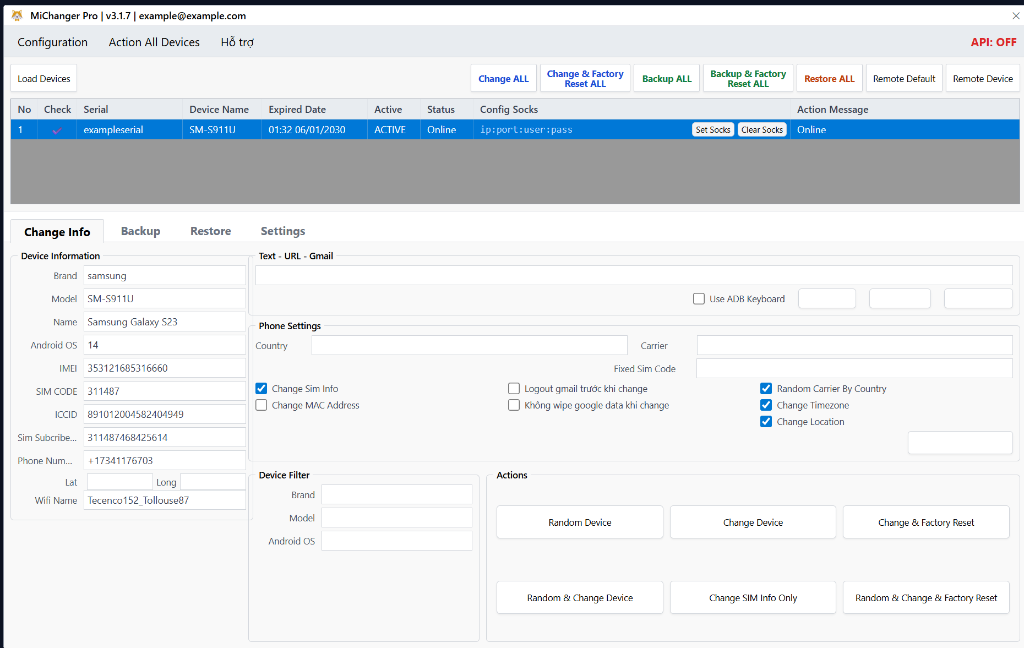Close the MiChanger Pro window
The image size is (1024, 648).
pyautogui.click(x=1016, y=15)
